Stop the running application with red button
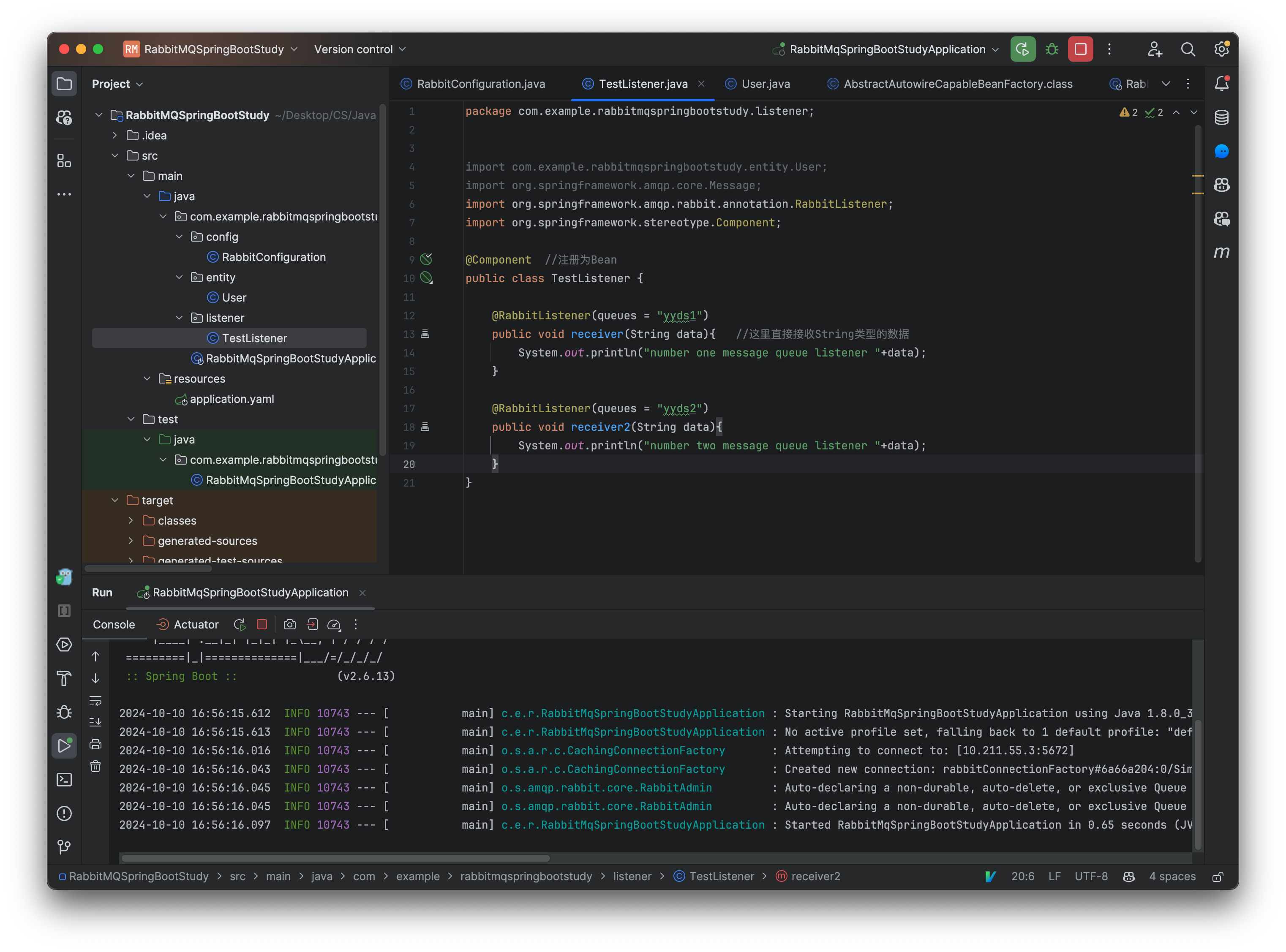This screenshot has height=952, width=1286. click(1080, 49)
